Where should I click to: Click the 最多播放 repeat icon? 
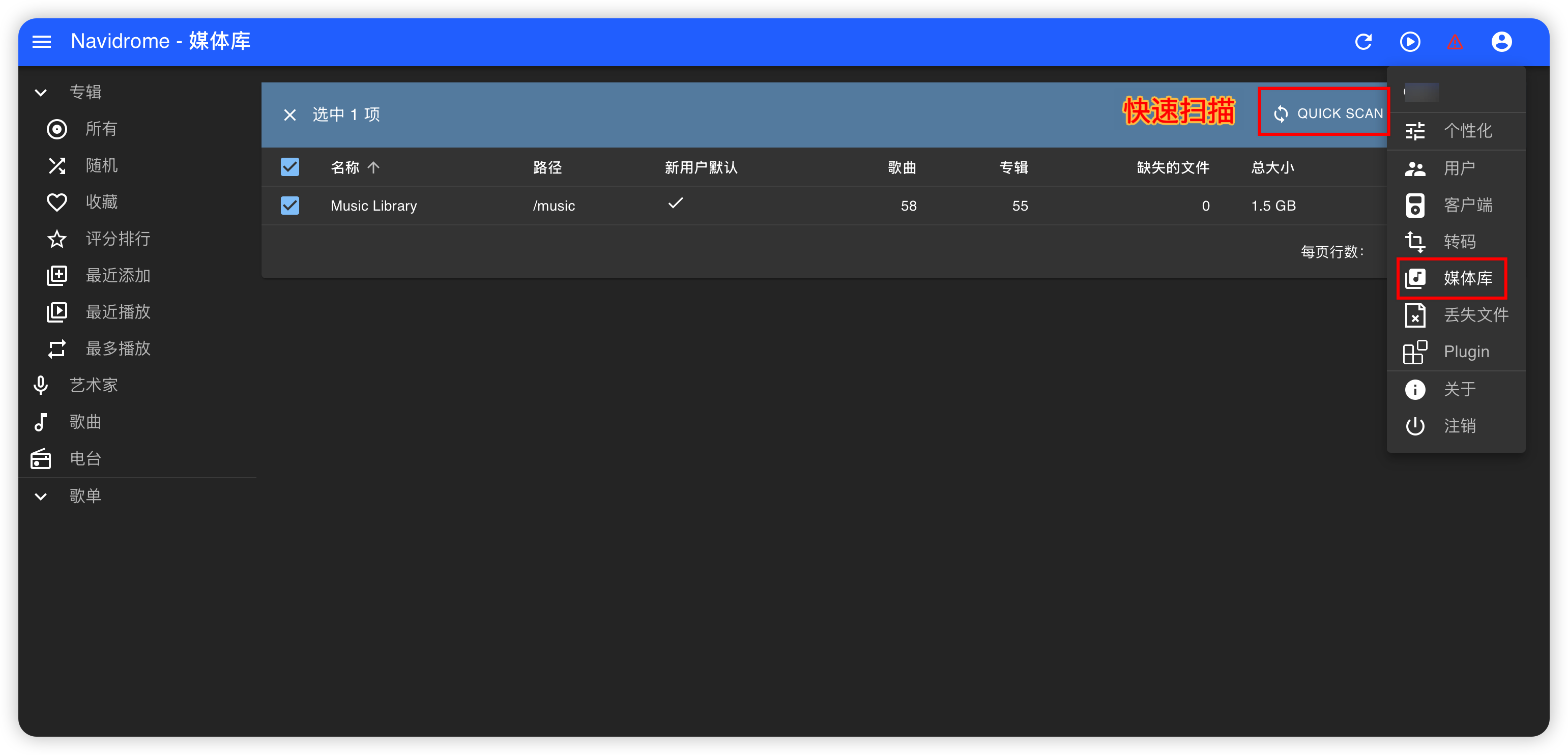(x=56, y=349)
